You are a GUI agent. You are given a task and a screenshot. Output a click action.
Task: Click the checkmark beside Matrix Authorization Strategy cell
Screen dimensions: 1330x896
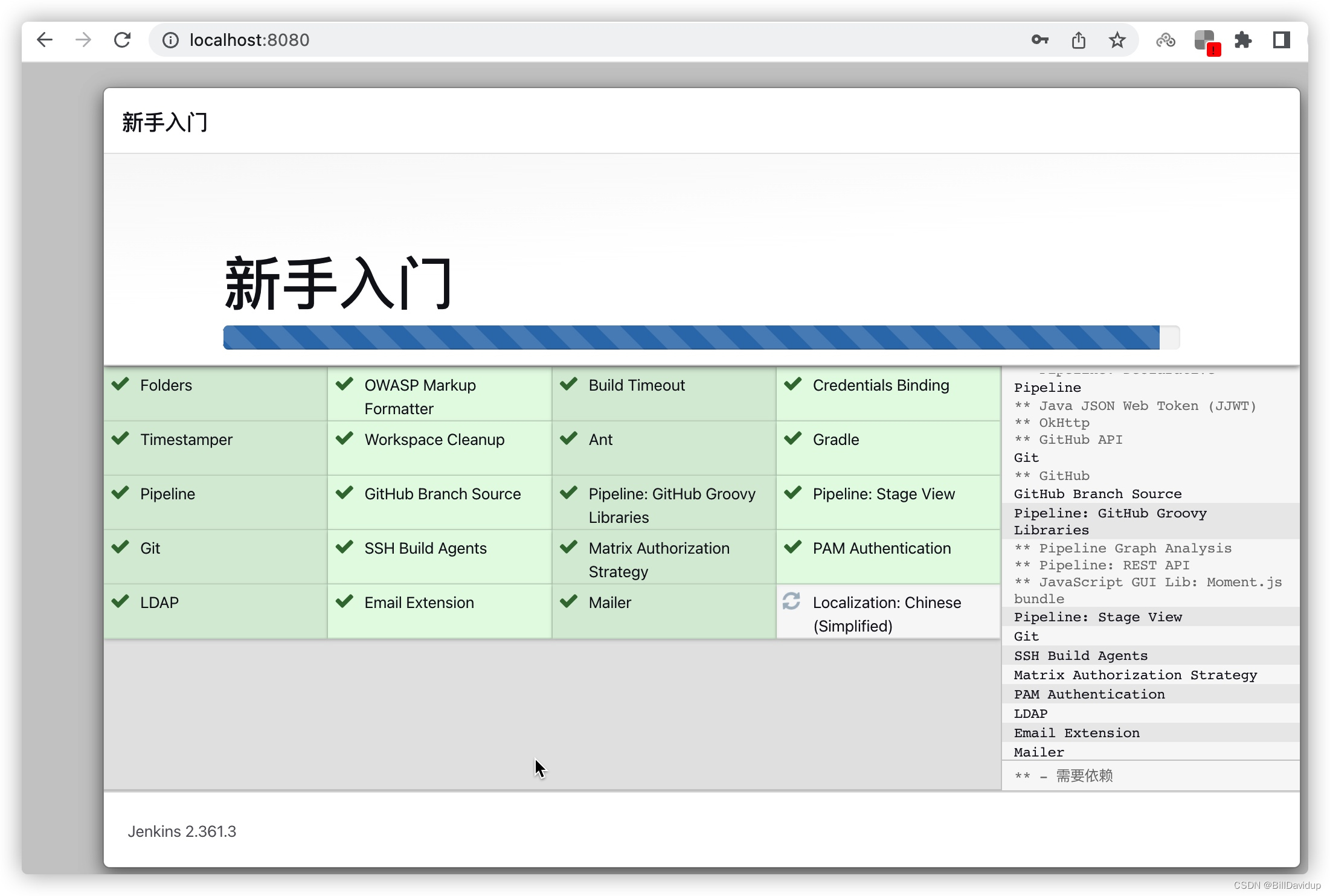tap(568, 546)
